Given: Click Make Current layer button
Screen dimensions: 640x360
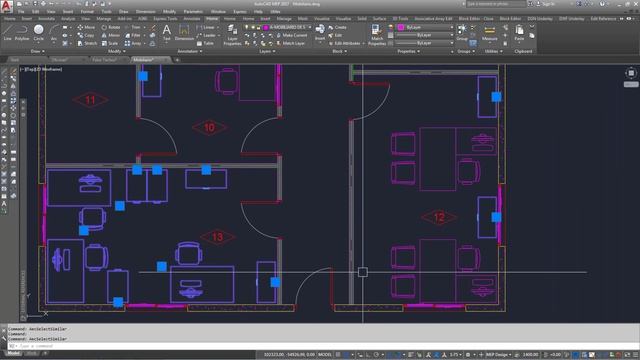Looking at the screenshot, I should pos(291,36).
